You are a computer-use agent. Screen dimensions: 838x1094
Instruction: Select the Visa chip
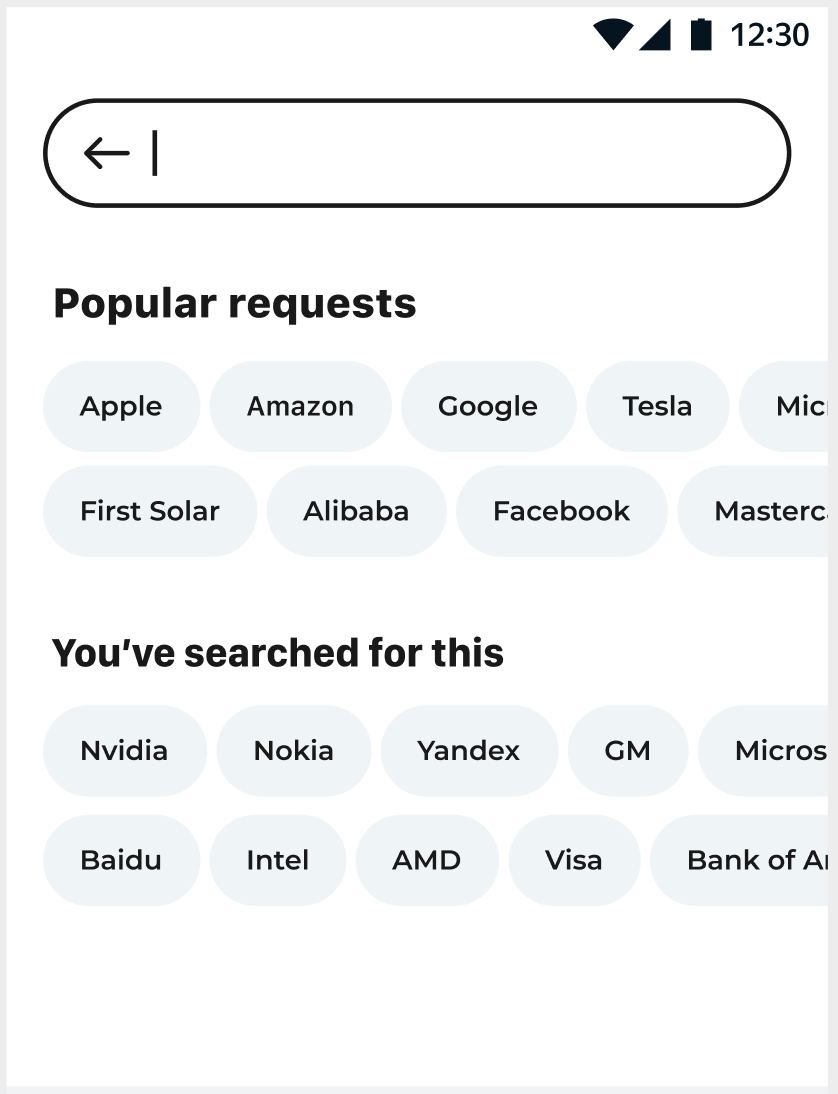574,860
